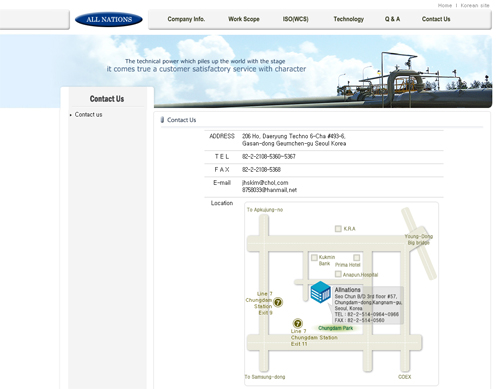Open the Company Info. menu

point(186,19)
